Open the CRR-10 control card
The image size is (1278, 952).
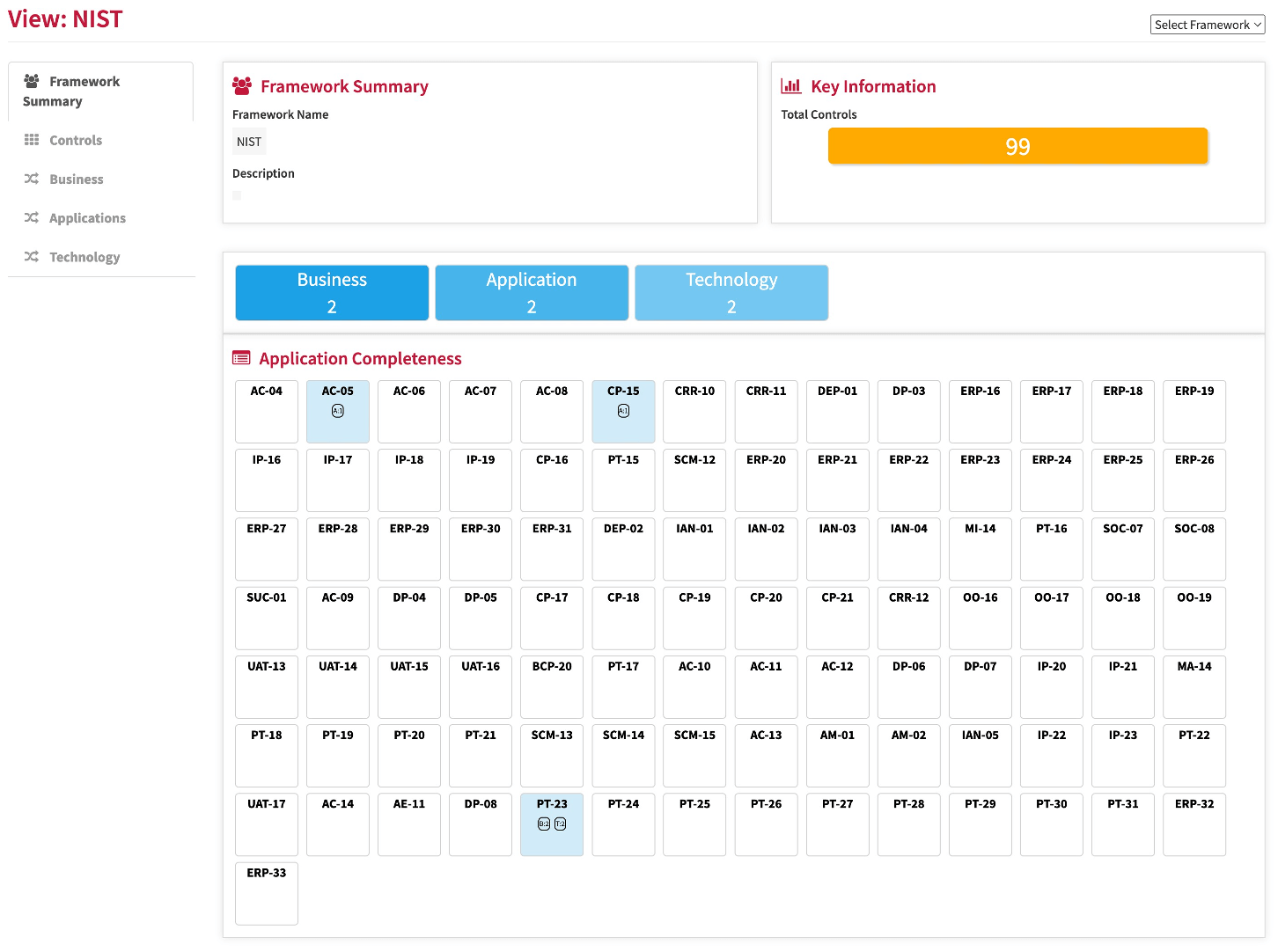[x=694, y=412]
